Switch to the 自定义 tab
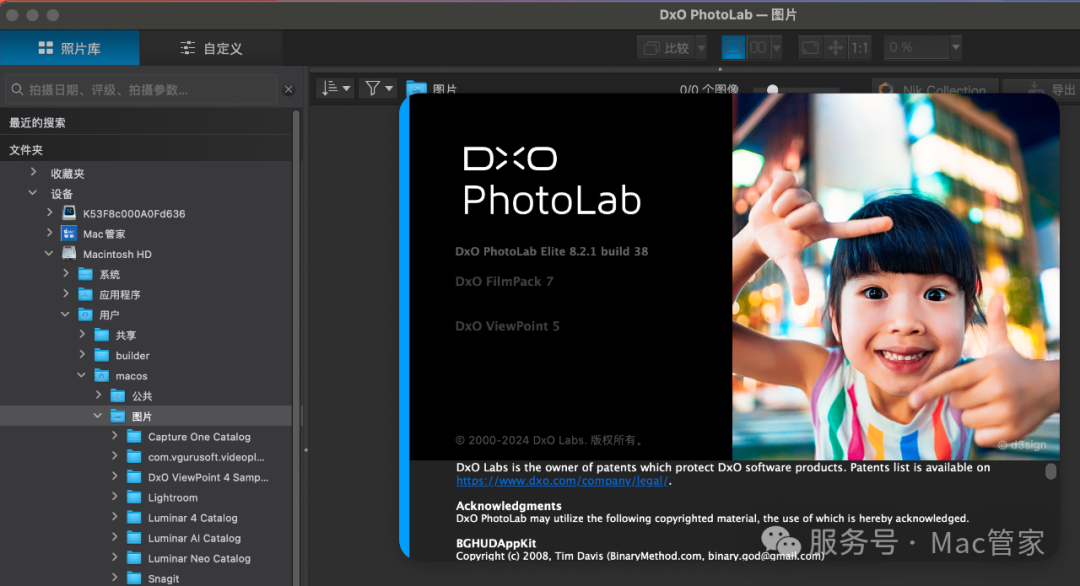The height and width of the screenshot is (586, 1080). point(211,48)
